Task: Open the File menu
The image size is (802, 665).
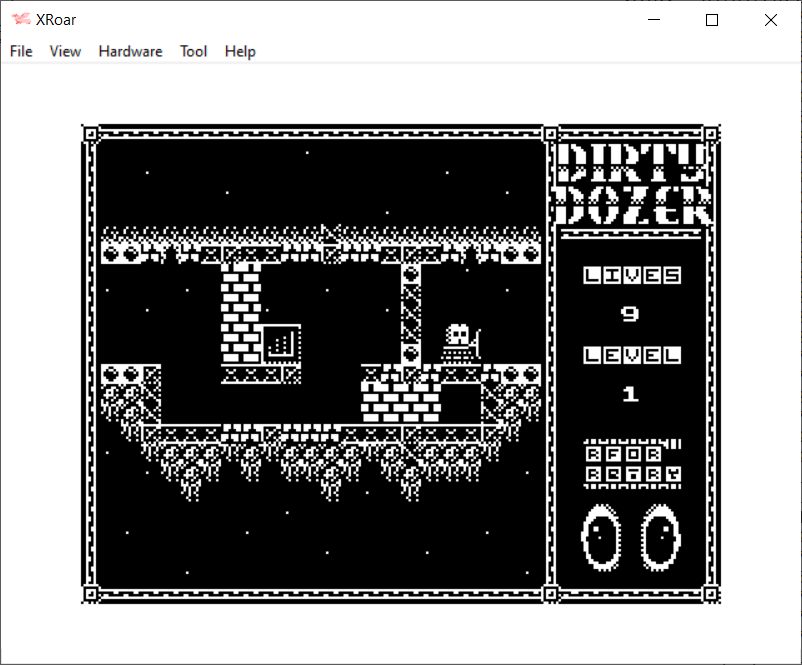Action: coord(21,51)
